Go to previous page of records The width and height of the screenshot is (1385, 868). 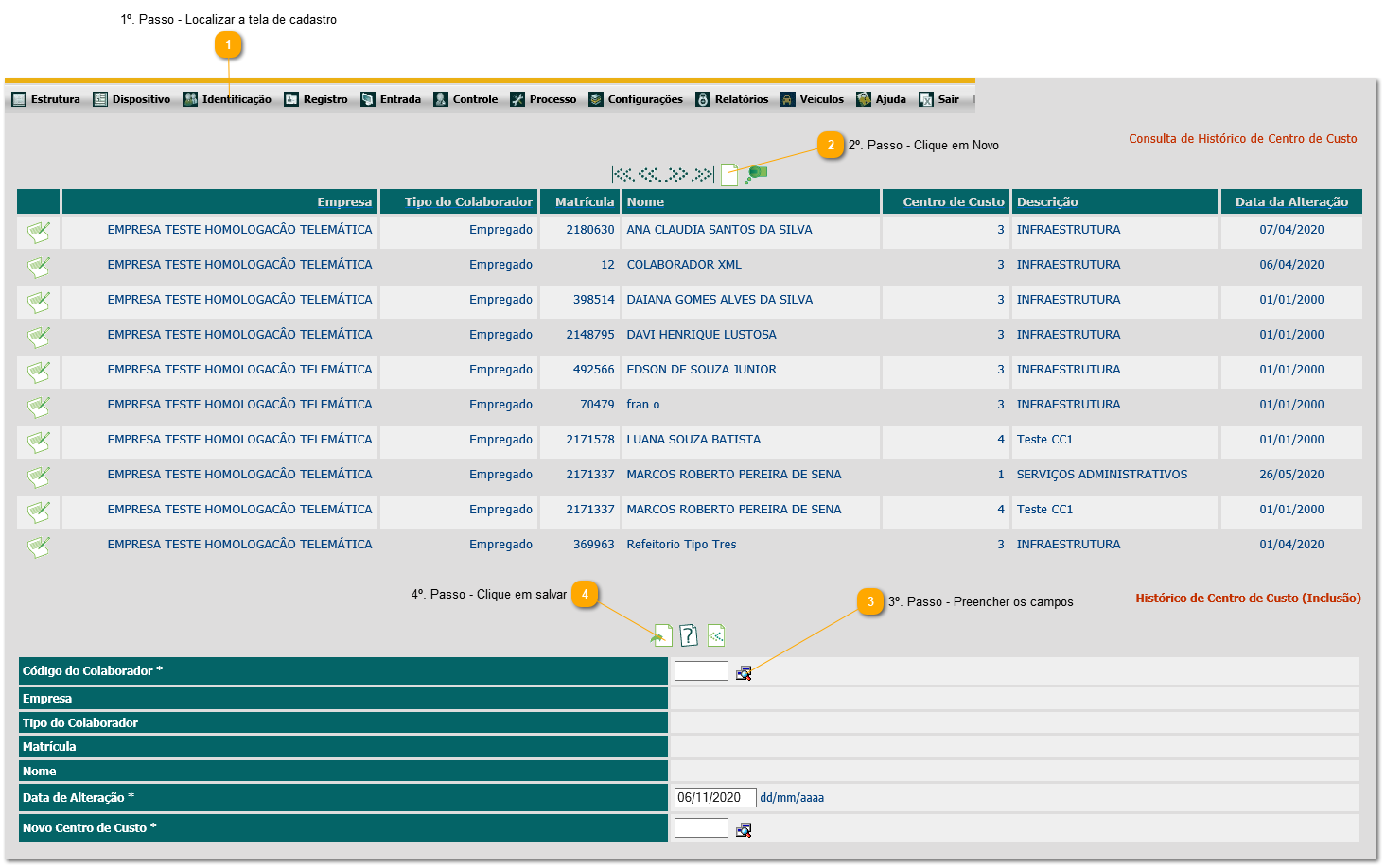649,174
